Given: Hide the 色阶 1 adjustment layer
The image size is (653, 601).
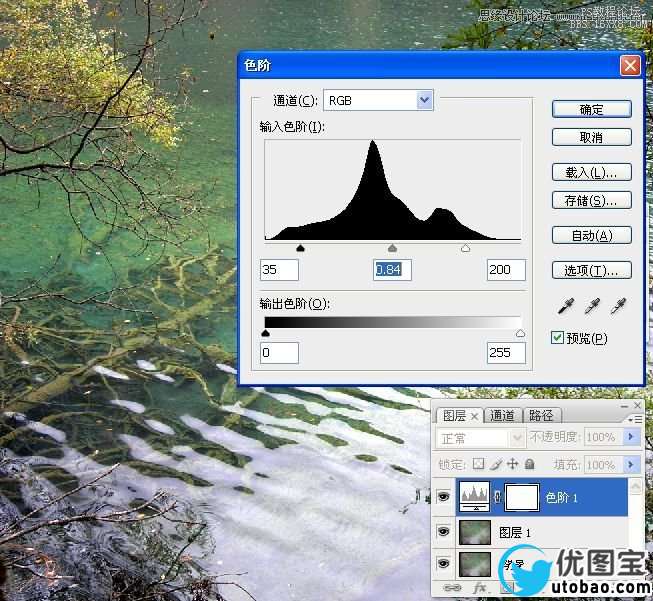Looking at the screenshot, I should [444, 496].
